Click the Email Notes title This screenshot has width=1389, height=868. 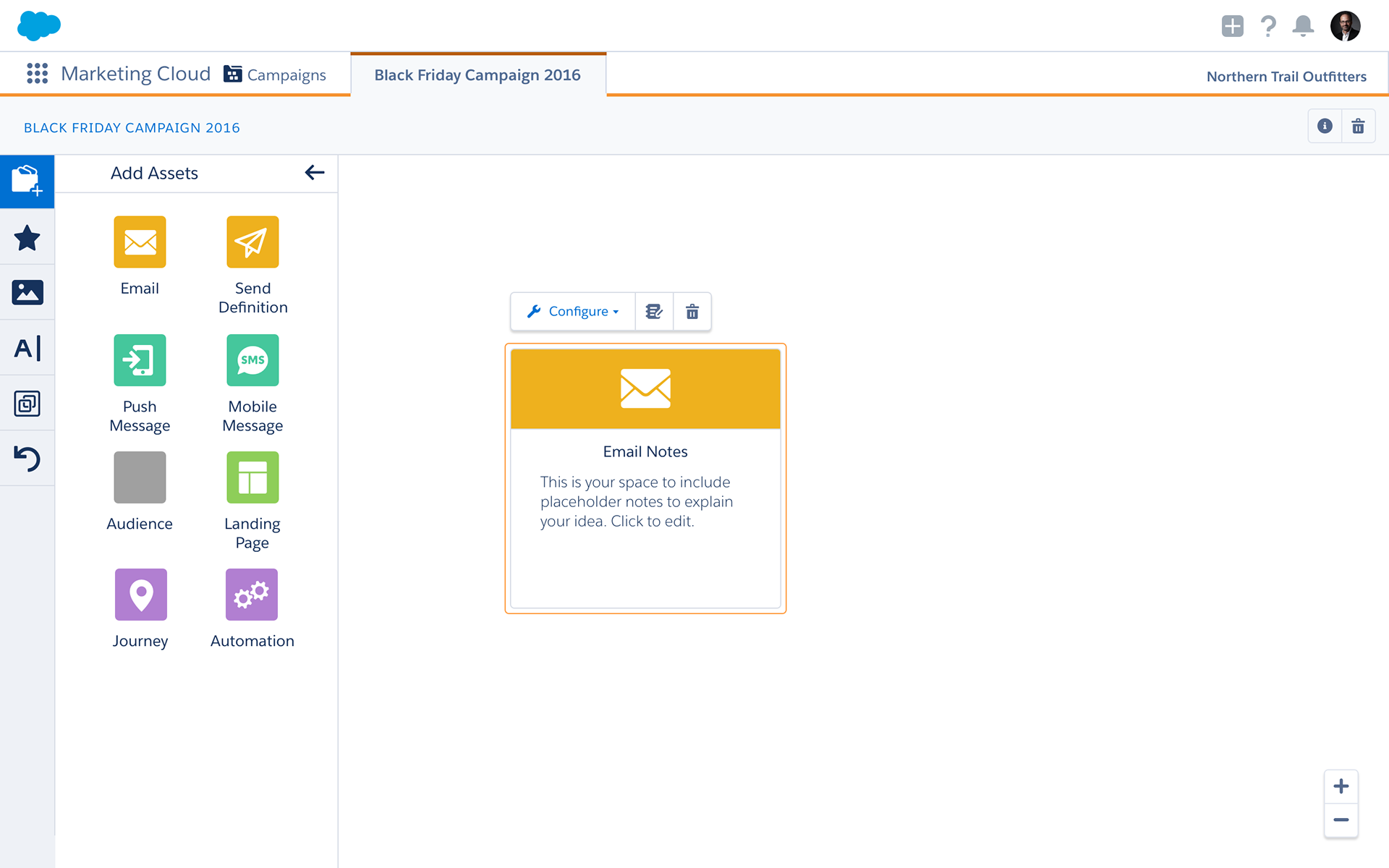point(645,451)
